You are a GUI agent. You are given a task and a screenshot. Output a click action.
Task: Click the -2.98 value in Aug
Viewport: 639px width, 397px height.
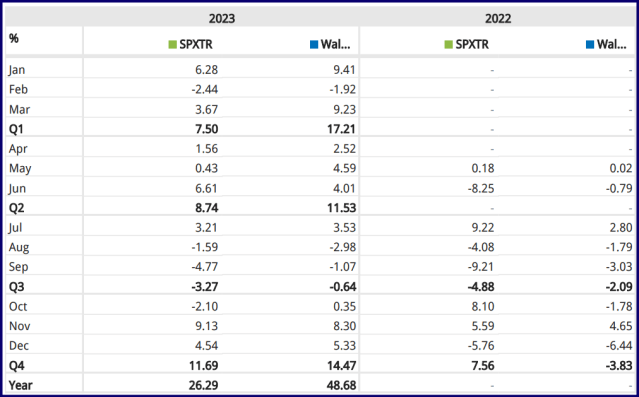[343, 247]
